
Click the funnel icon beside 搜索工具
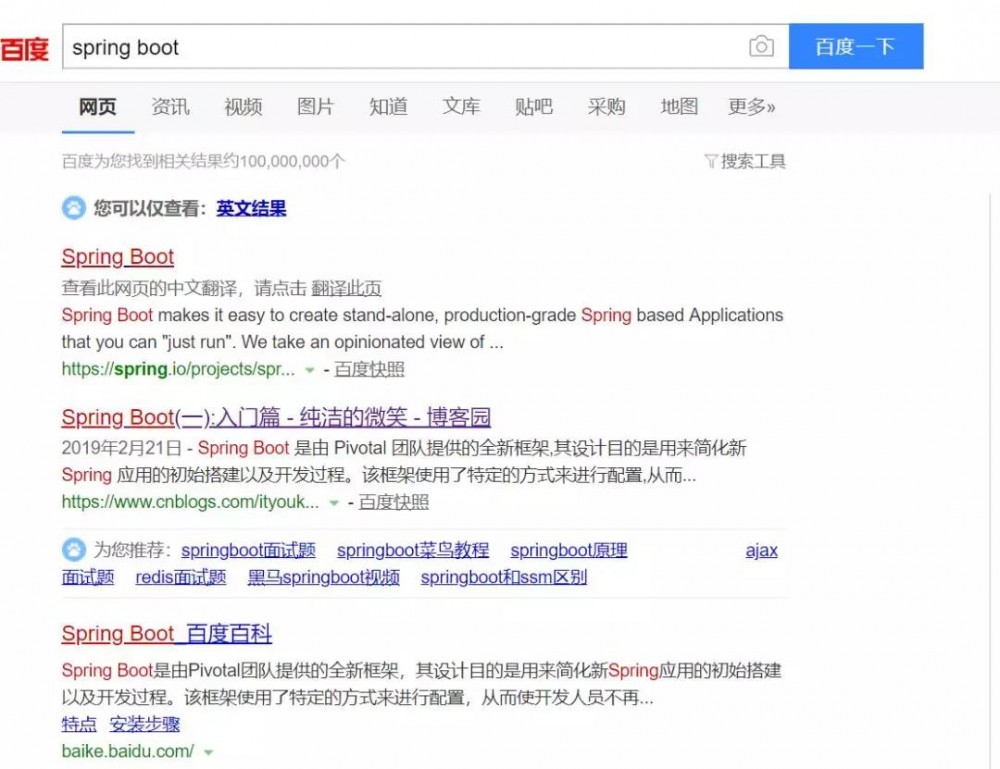(x=712, y=161)
